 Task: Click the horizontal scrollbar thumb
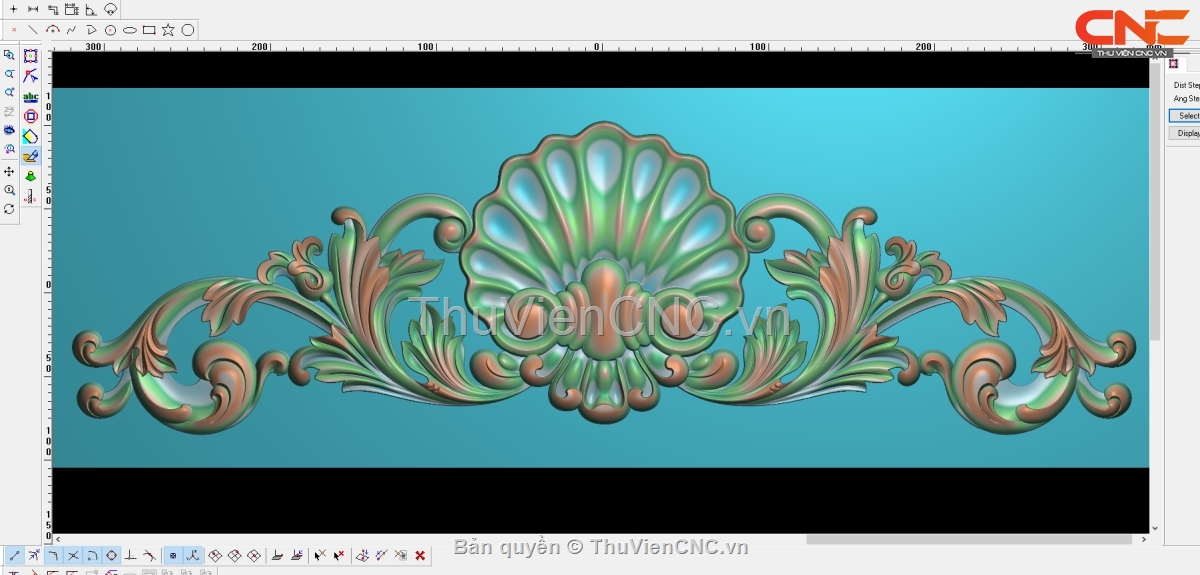(x=971, y=539)
